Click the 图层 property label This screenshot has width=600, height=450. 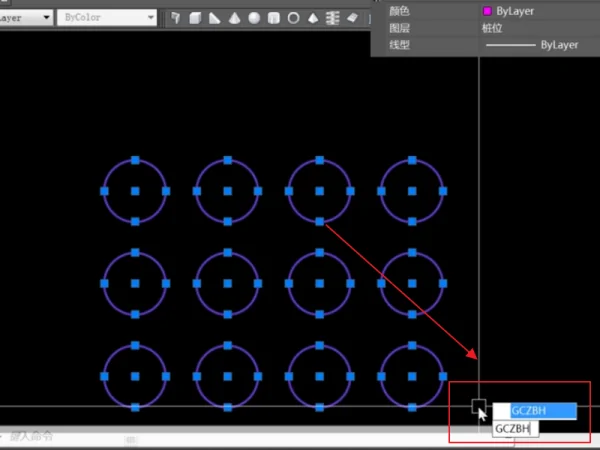[x=399, y=28]
